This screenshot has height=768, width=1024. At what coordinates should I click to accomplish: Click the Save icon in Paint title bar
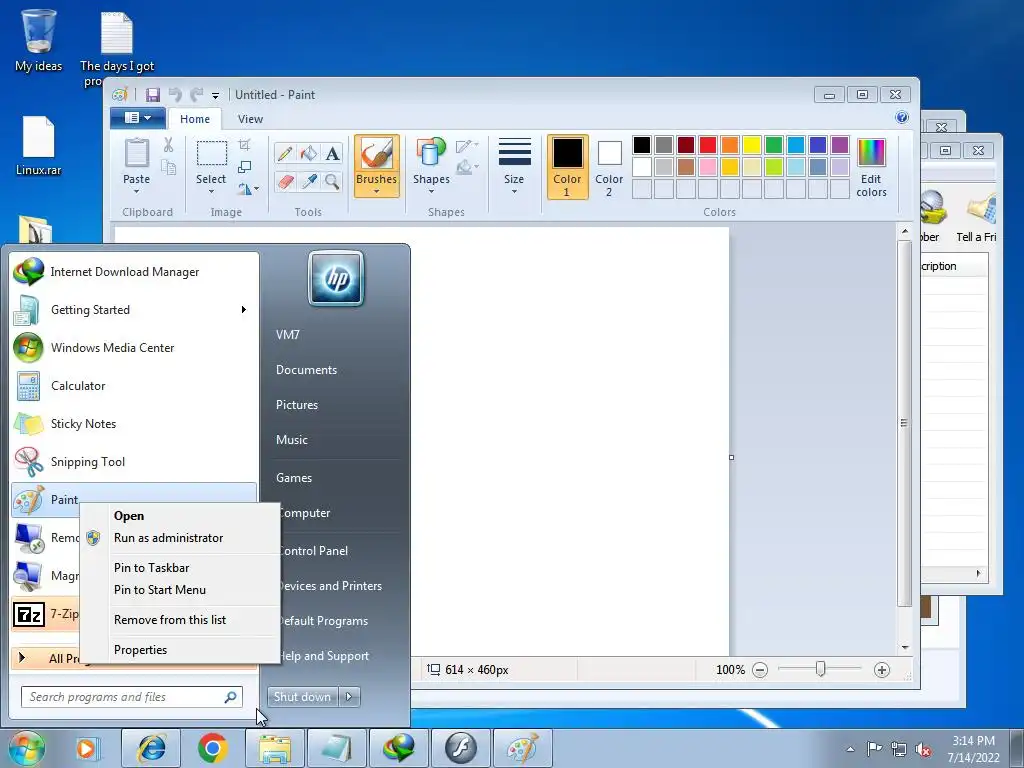coord(153,95)
